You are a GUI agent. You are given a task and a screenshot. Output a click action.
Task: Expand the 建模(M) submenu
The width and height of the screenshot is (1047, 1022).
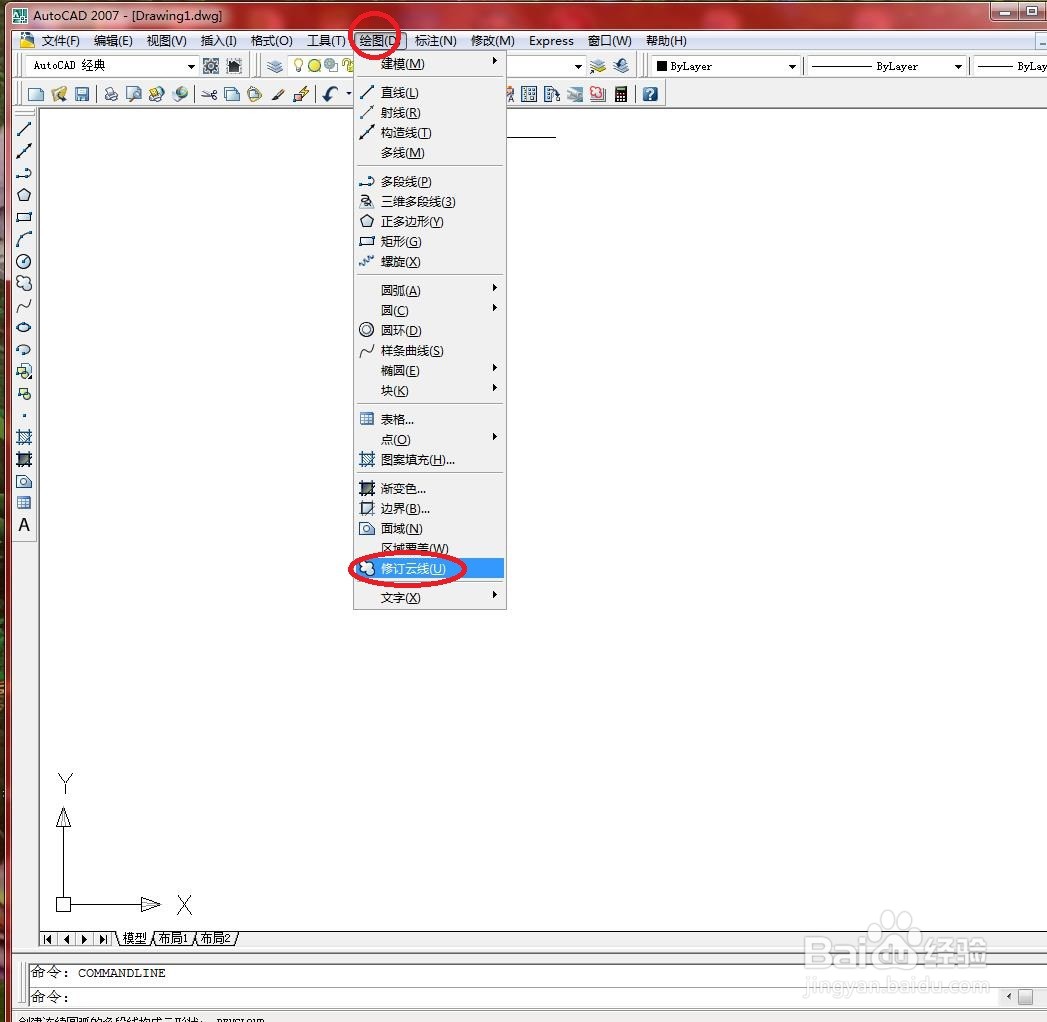pos(429,63)
